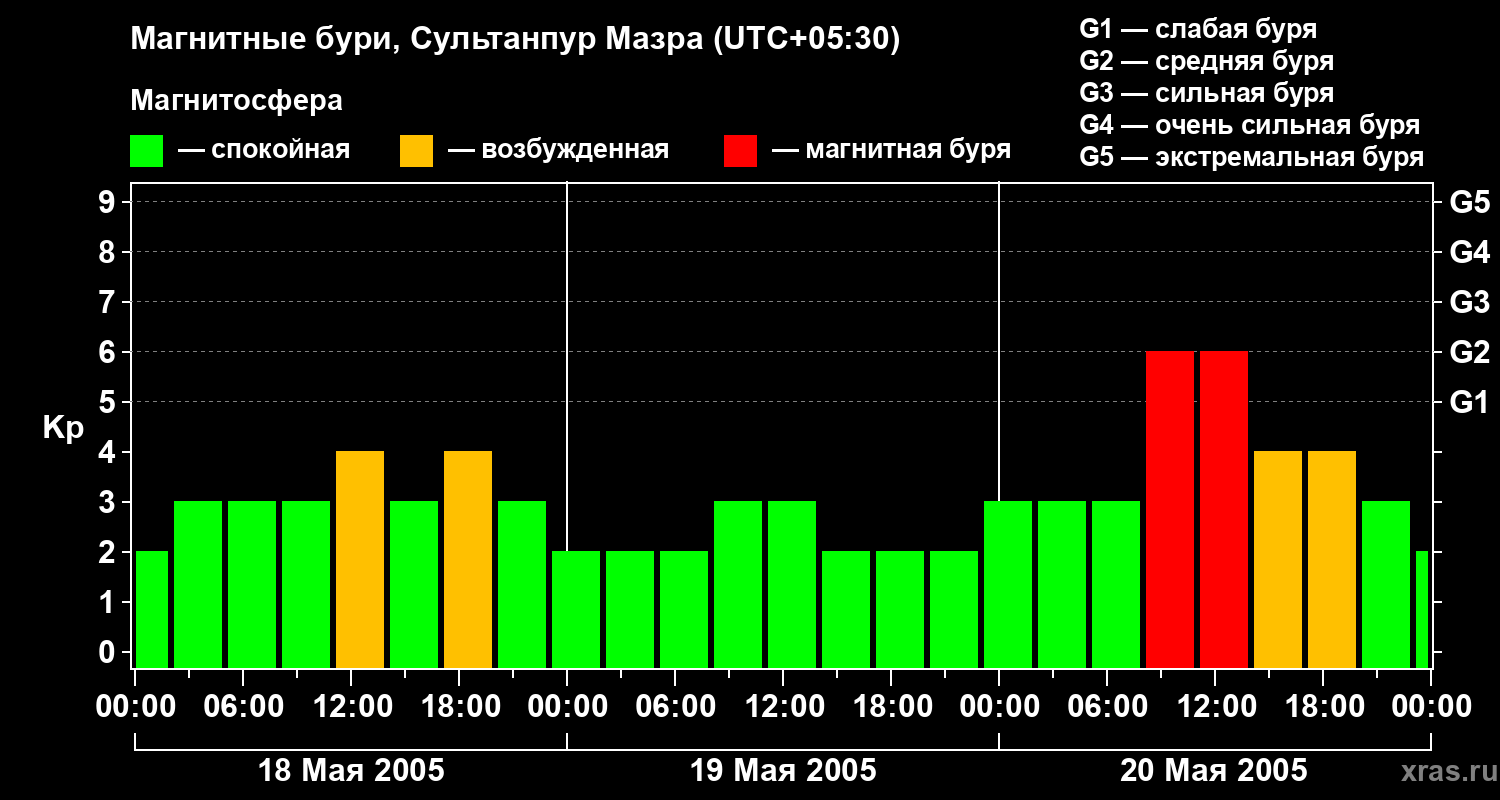Click the second red Kp 6 bar
This screenshot has height=800, width=1500.
1224,510
